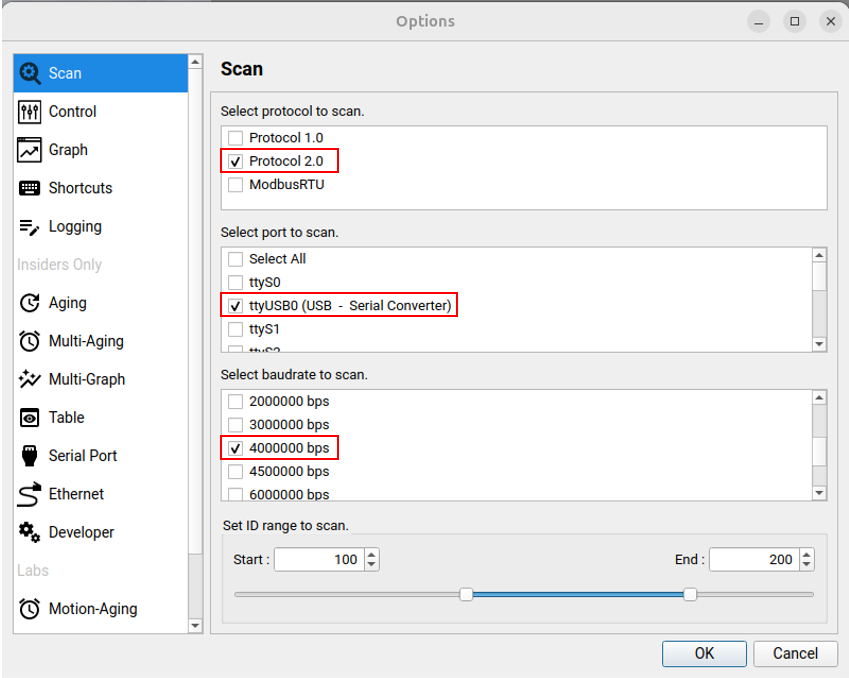Open the Ethernet settings page
Screen dimensions: 849x678
pyautogui.click(x=76, y=494)
